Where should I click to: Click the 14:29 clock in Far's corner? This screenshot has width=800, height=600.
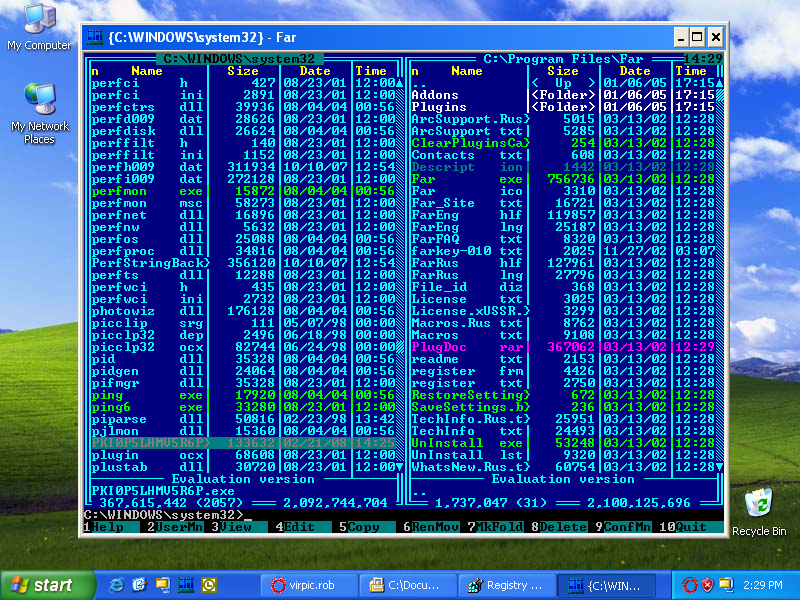(703, 59)
